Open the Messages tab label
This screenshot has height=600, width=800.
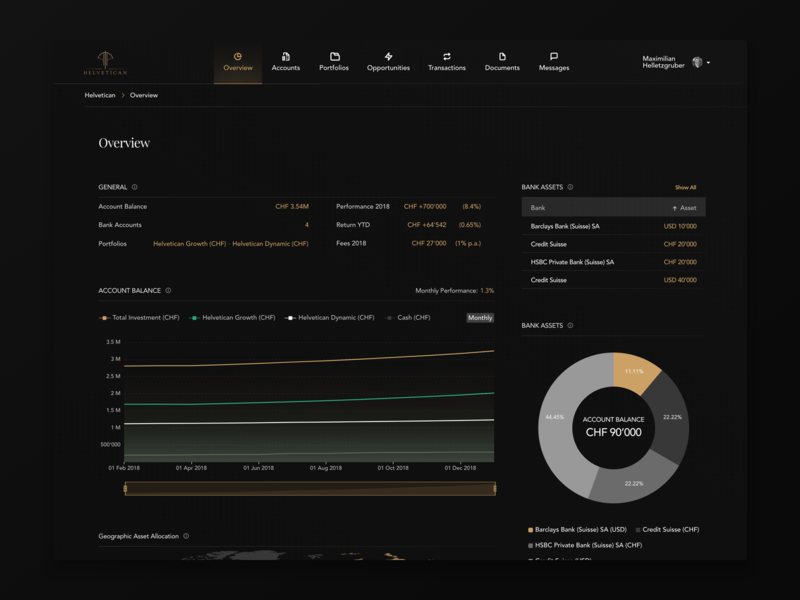[554, 68]
